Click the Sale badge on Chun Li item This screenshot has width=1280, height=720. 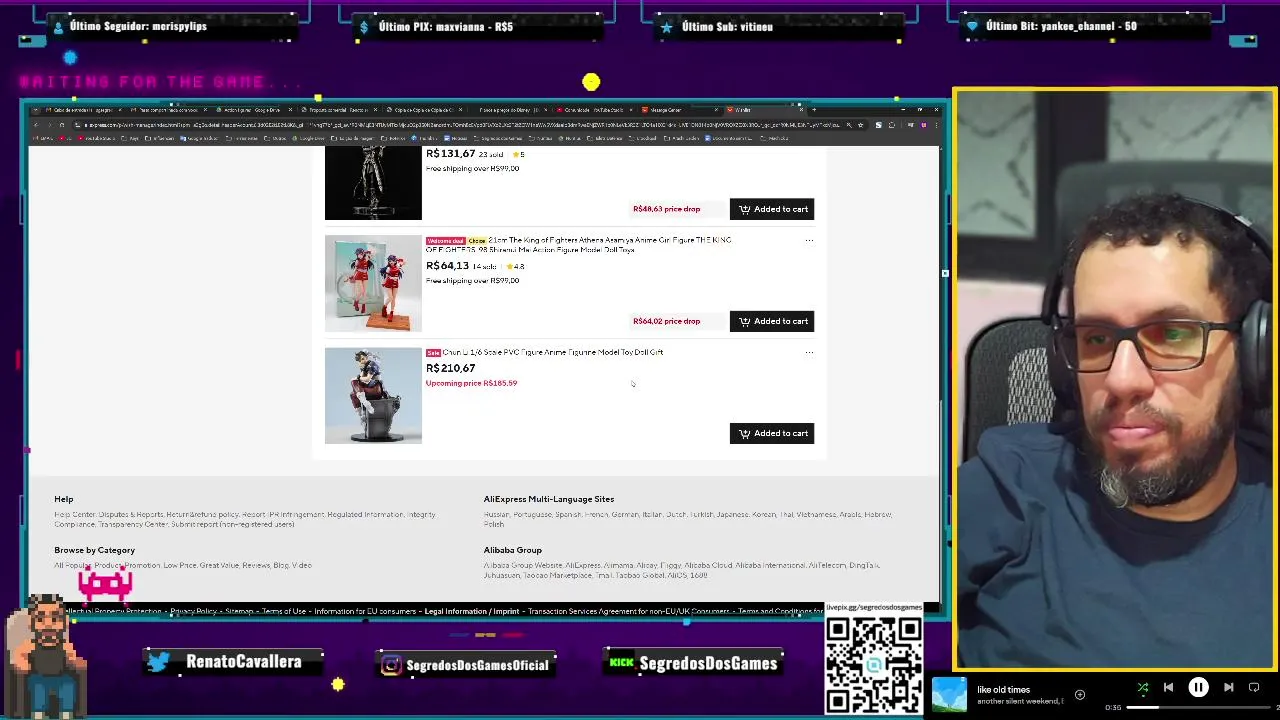433,352
